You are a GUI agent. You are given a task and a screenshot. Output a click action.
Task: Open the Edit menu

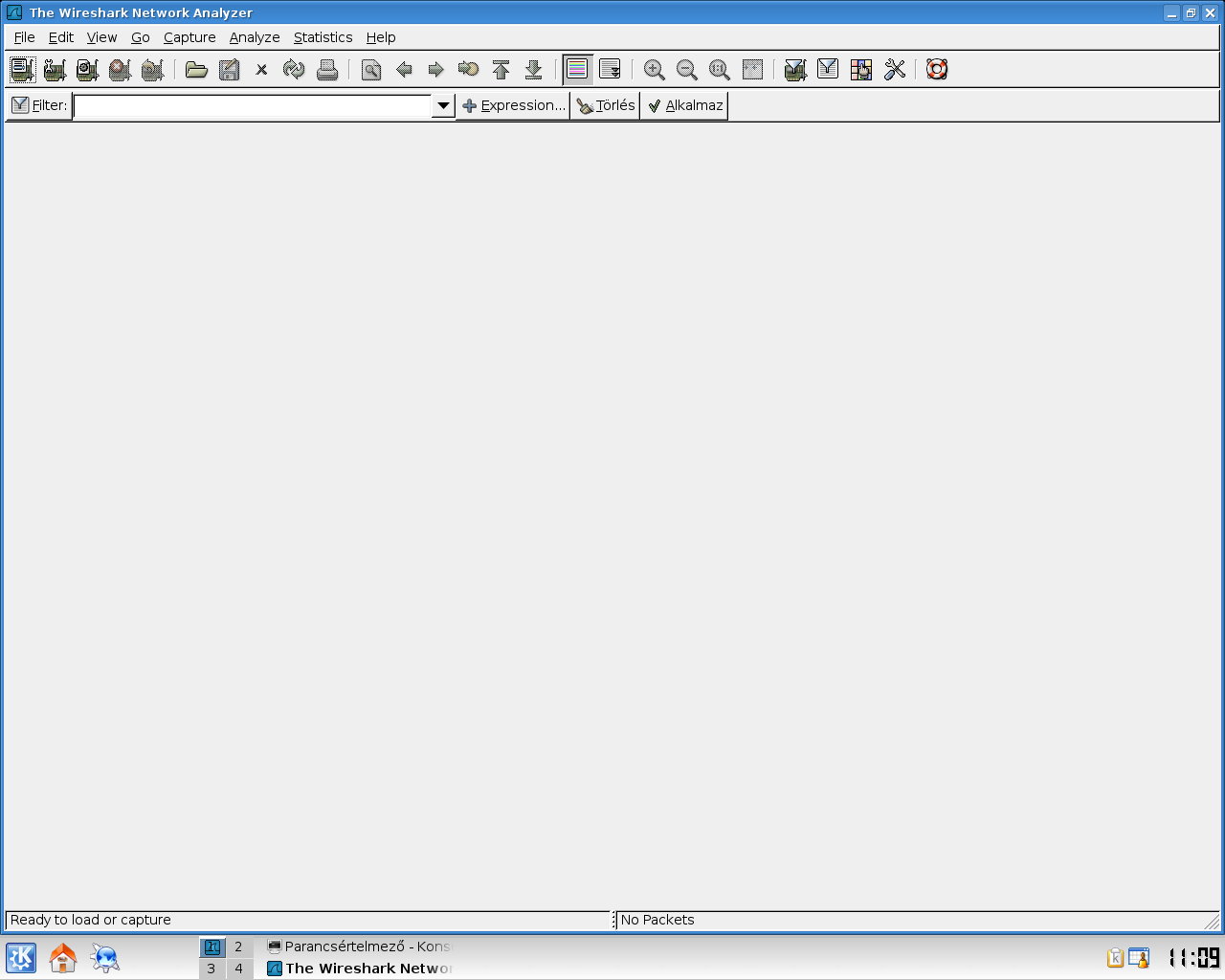(61, 37)
